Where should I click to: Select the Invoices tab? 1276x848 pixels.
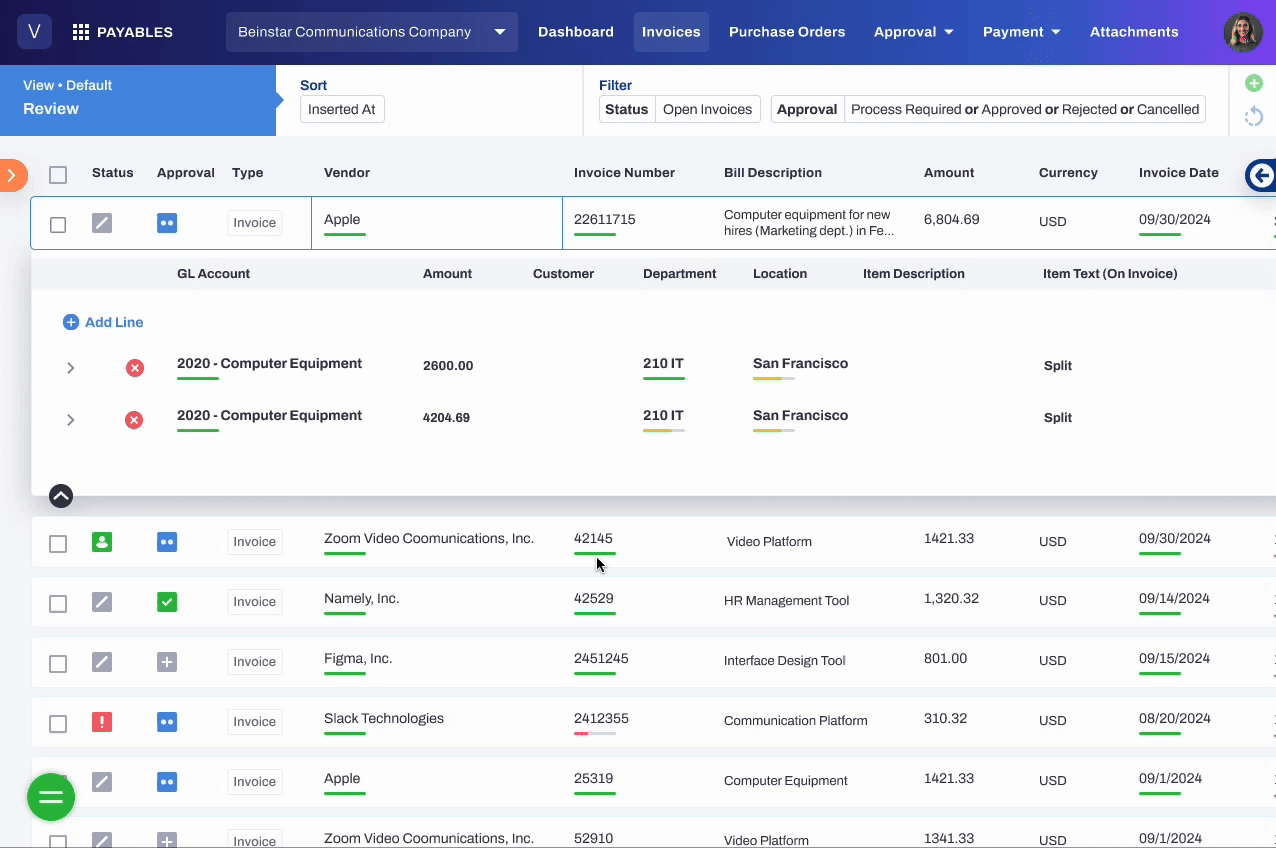671,32
